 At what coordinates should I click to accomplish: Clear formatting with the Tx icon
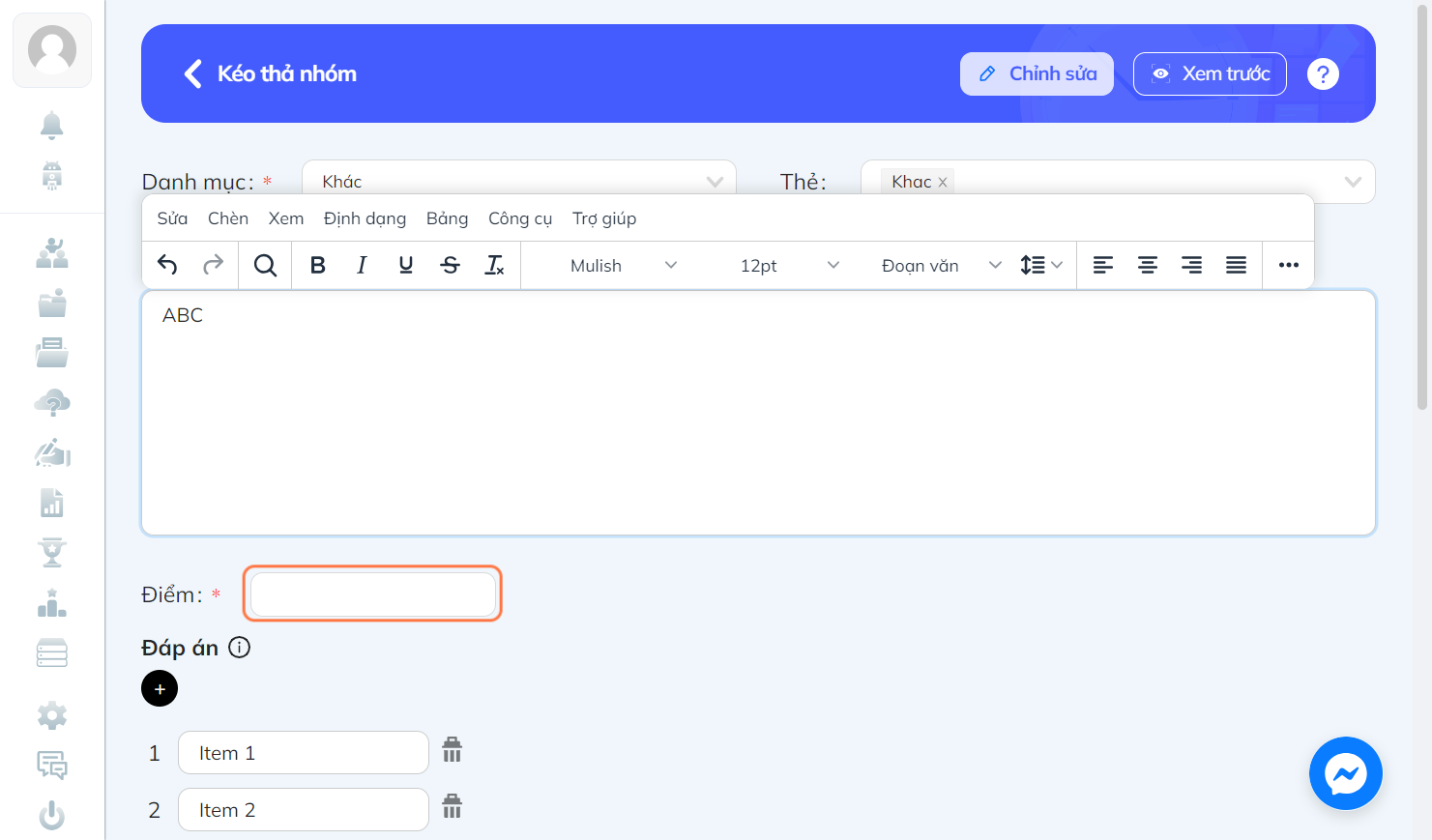pos(495,265)
